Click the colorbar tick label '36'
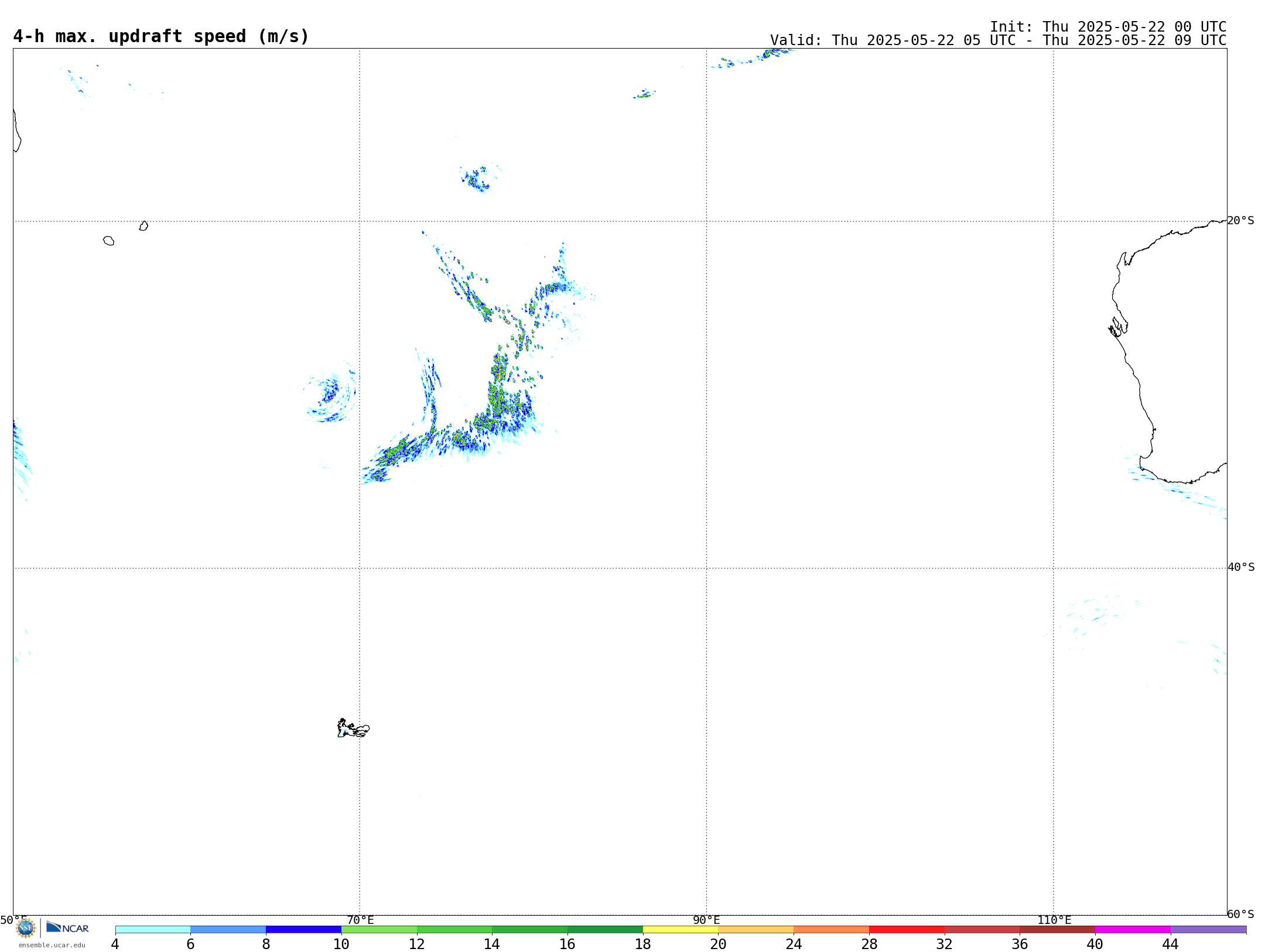Image resolution: width=1265 pixels, height=952 pixels. tap(1020, 944)
